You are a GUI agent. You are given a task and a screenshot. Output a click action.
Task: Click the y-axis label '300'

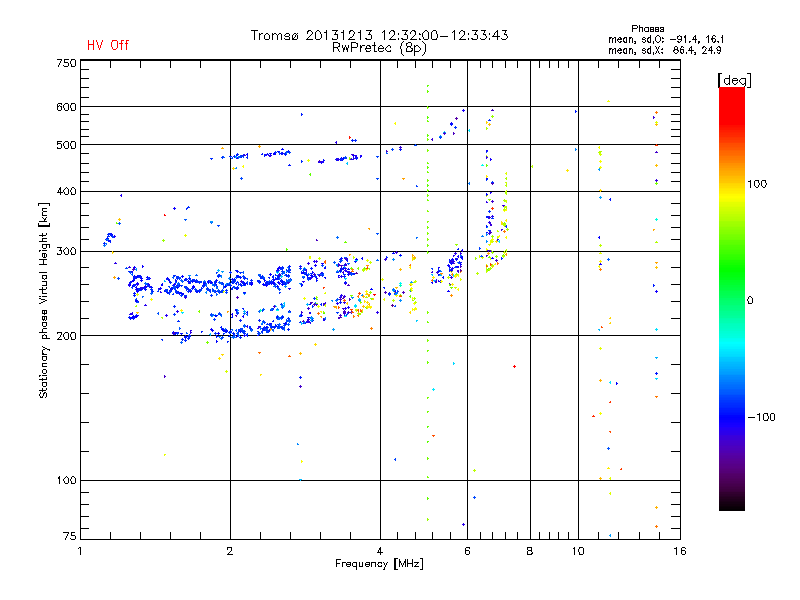tap(66, 251)
